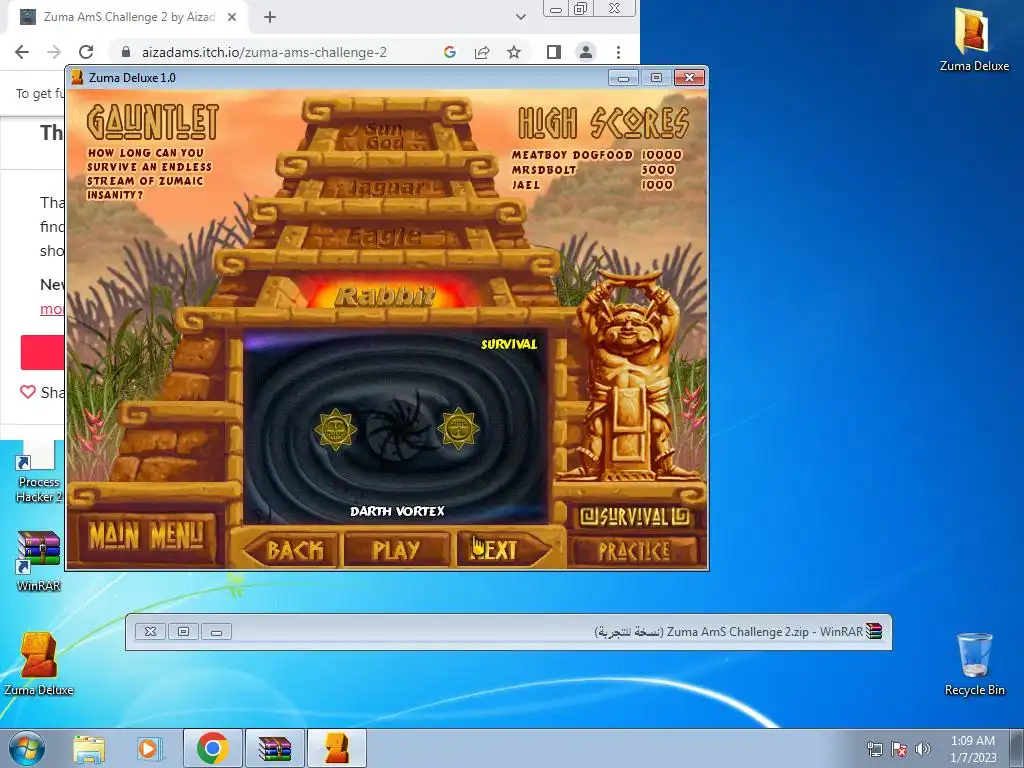The image size is (1024, 768).
Task: Maximize the Zuma Deluxe 1.0 window
Action: coord(656,78)
